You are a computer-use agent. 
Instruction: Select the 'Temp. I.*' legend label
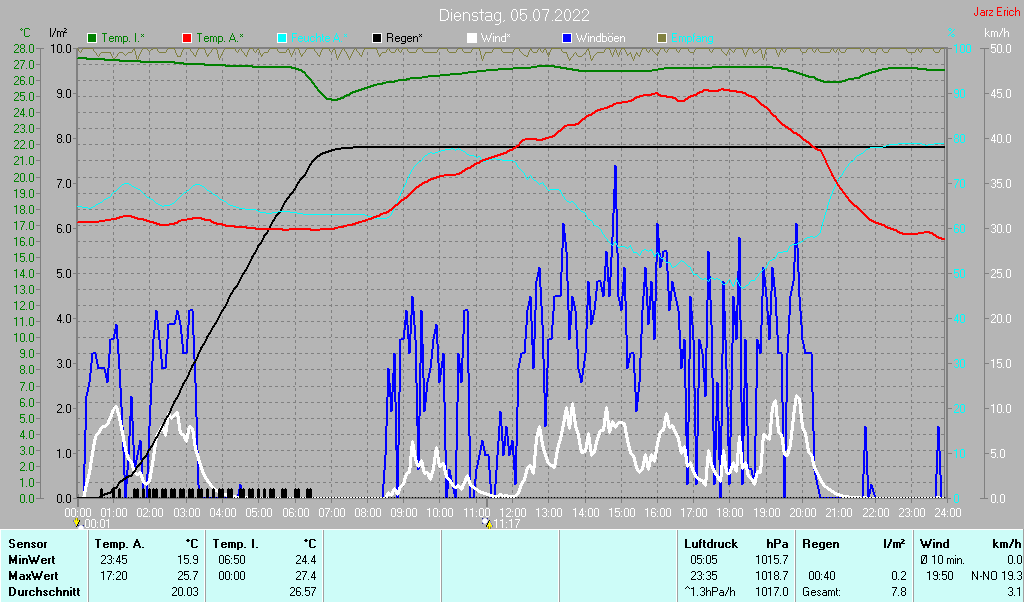[123, 39]
